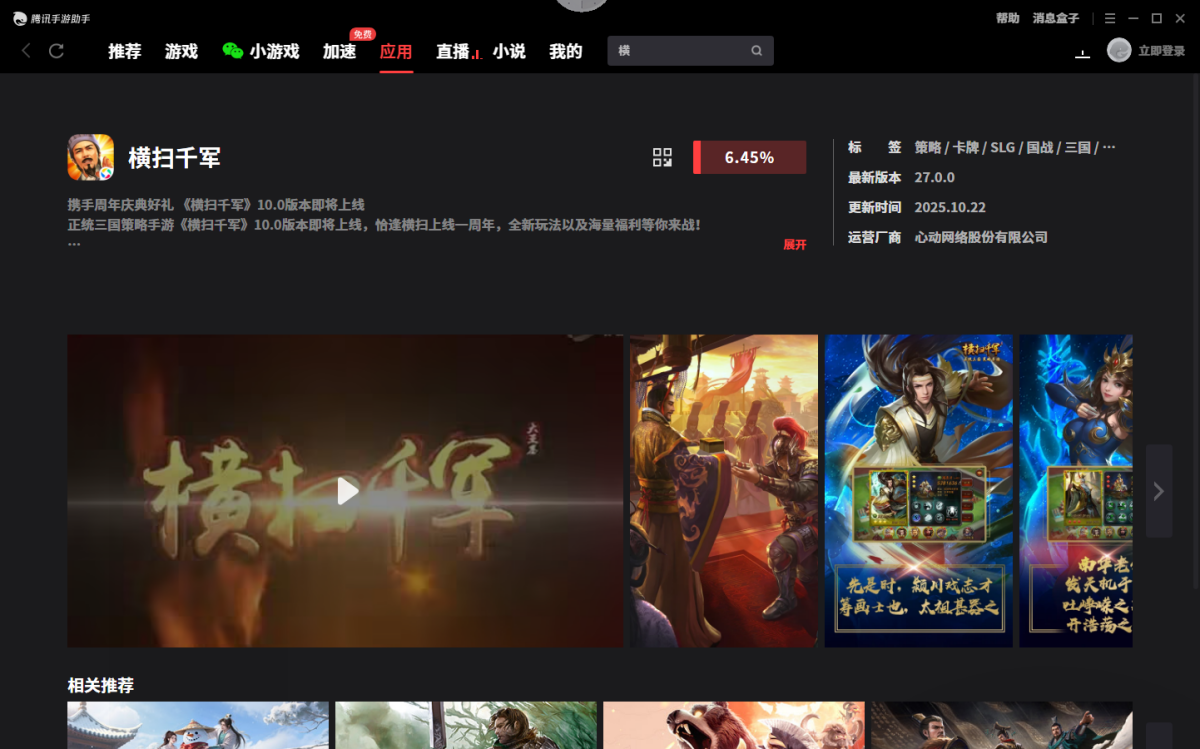Expand the game description with 展开

(x=794, y=245)
